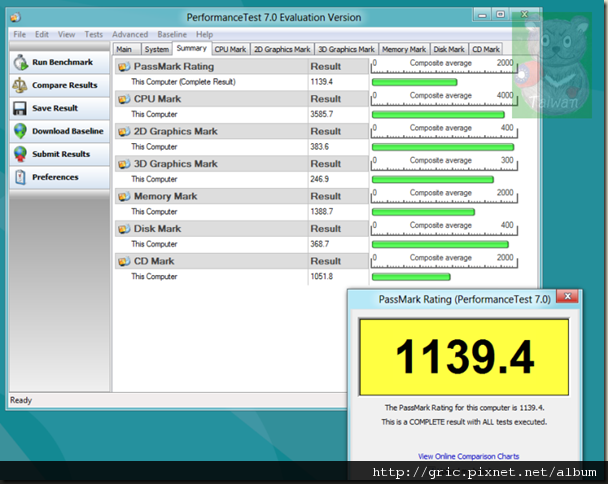Click the Memory Mark green result bar
This screenshot has height=484, width=608.
(423, 212)
